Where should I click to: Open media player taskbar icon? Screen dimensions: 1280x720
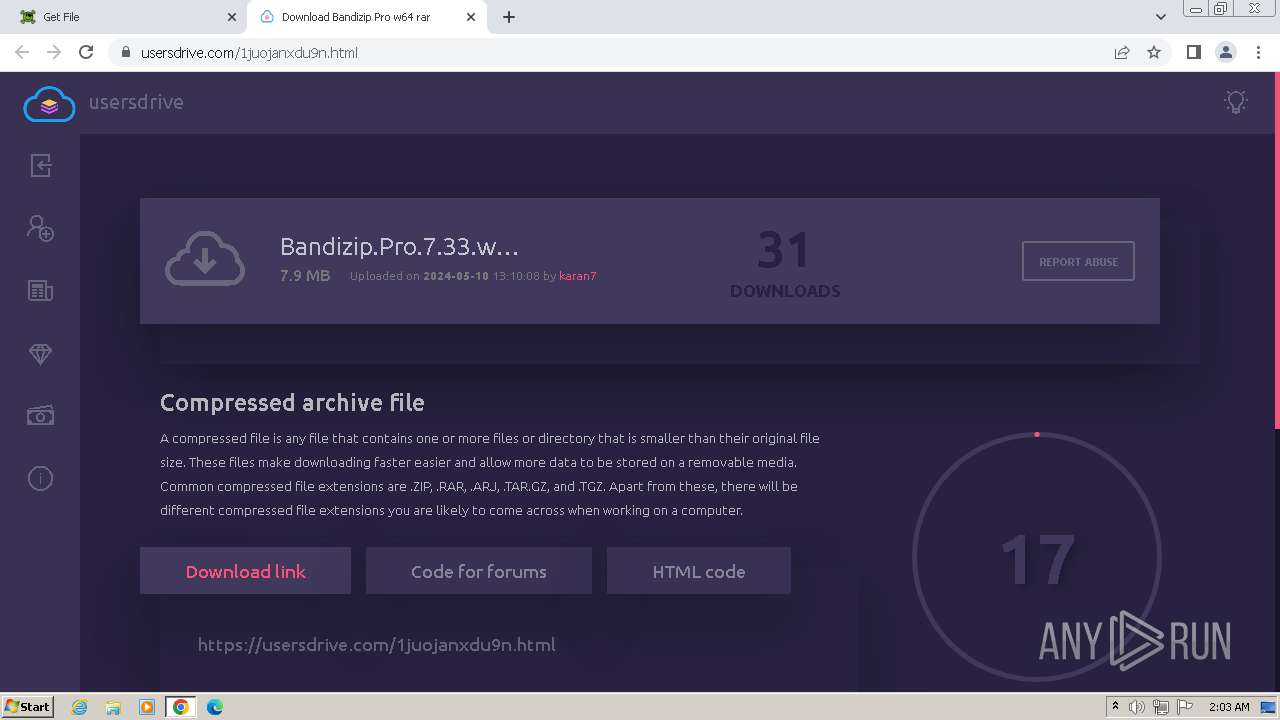pos(147,707)
